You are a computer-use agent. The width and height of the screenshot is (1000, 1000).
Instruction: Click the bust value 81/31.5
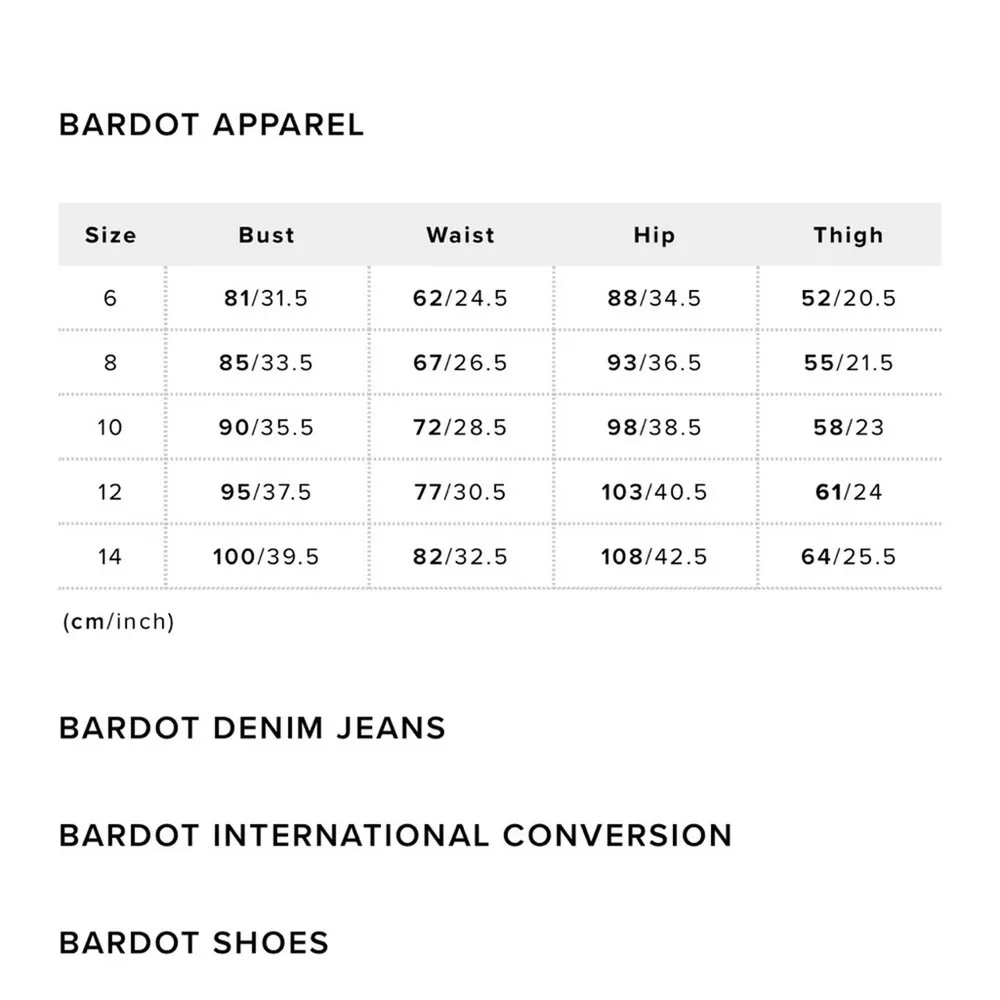(266, 298)
